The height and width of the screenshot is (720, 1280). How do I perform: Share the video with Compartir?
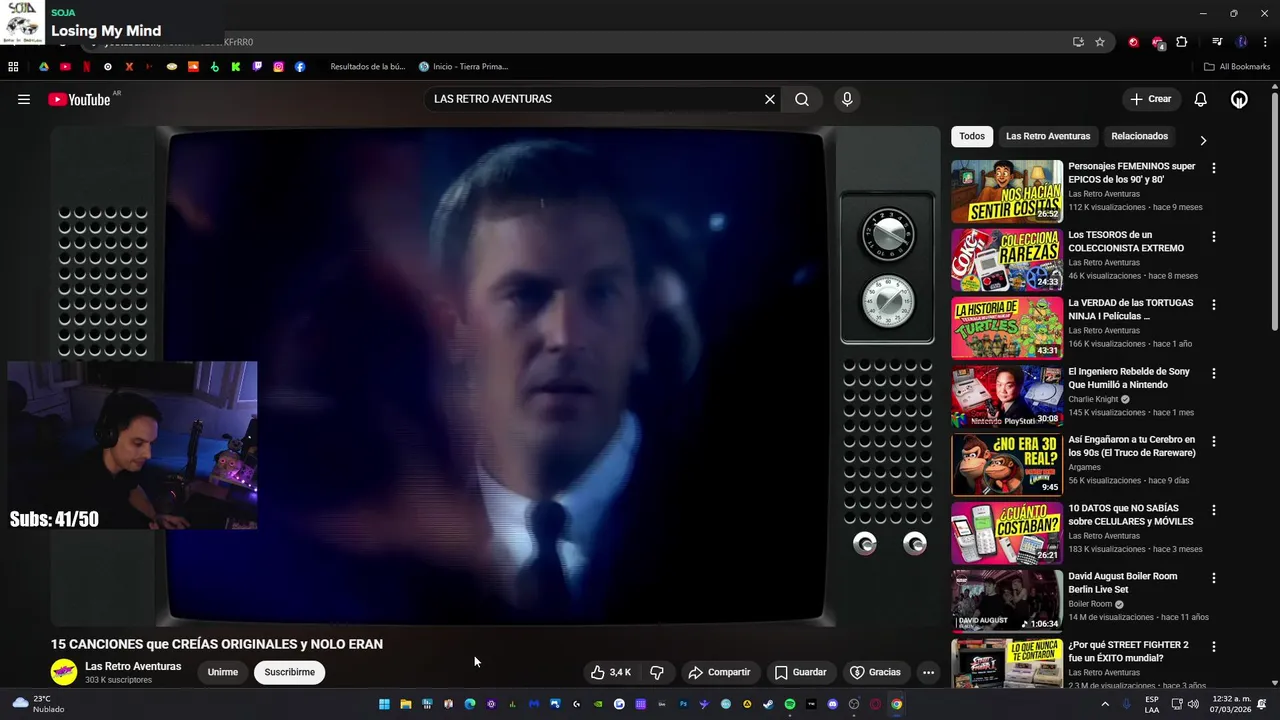pyautogui.click(x=719, y=672)
